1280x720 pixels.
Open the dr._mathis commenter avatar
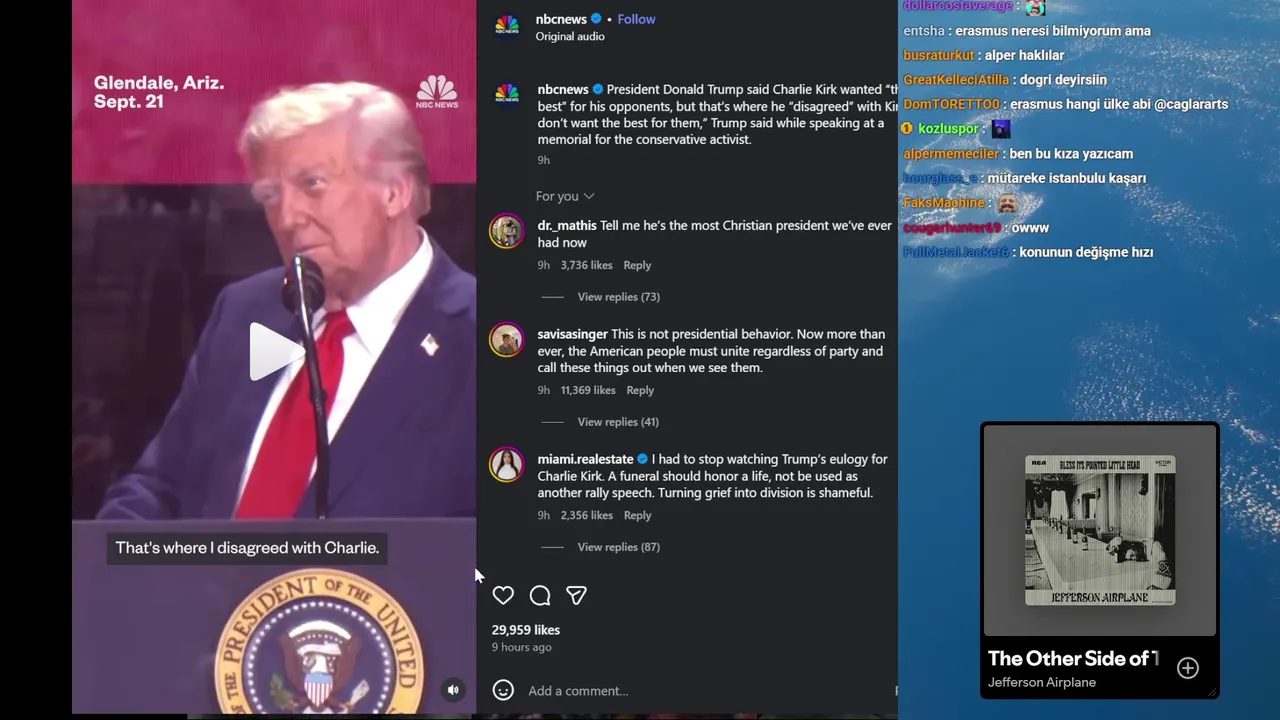506,231
